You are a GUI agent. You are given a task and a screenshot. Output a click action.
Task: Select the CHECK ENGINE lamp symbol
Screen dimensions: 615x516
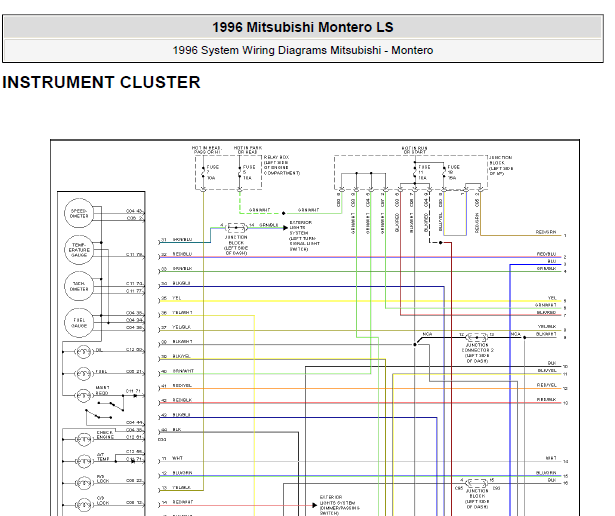[x=83, y=439]
